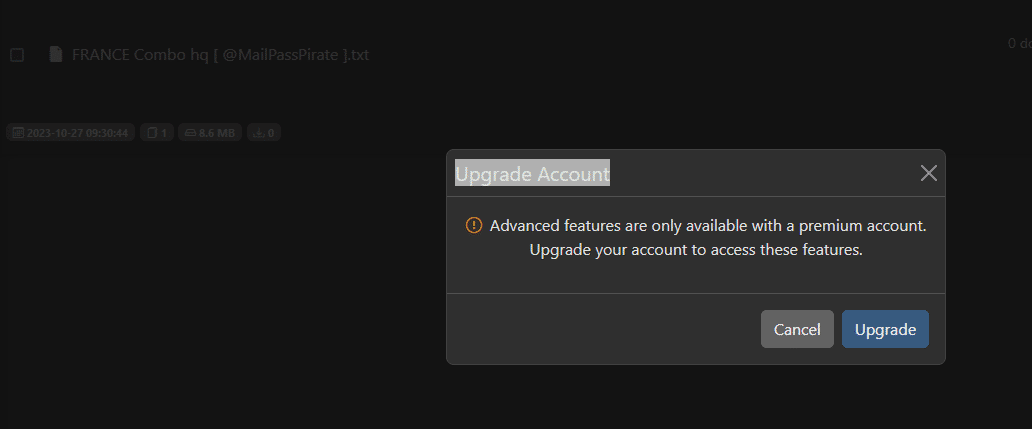Click the 8.6 MB file size text

point(217,132)
